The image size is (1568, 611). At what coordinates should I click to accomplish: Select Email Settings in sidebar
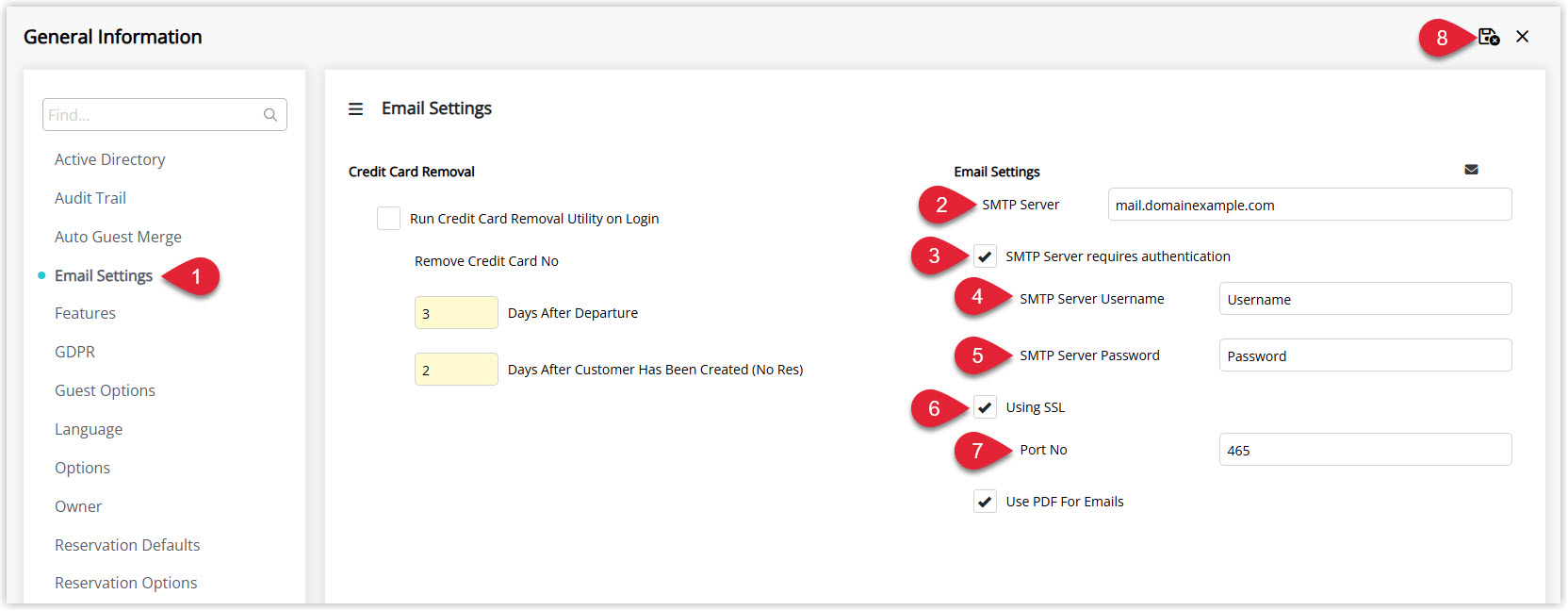coord(104,275)
